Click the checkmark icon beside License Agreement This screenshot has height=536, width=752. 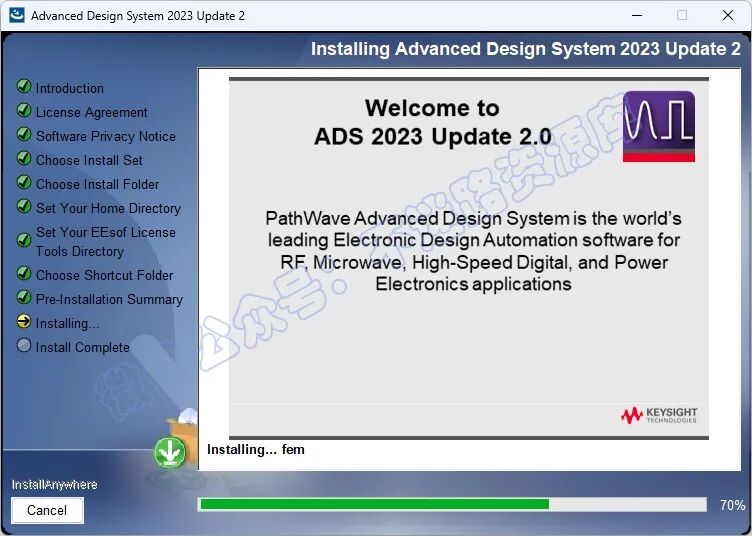coord(24,110)
